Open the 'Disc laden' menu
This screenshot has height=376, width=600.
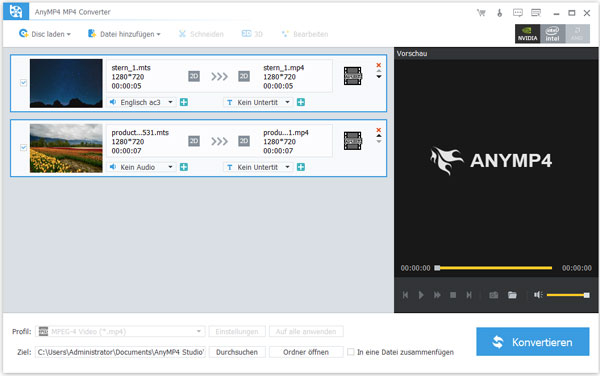pos(45,34)
